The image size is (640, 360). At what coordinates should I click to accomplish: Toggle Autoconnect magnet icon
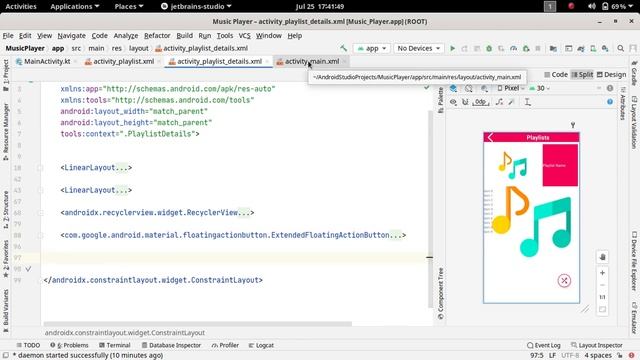pyautogui.click(x=465, y=102)
